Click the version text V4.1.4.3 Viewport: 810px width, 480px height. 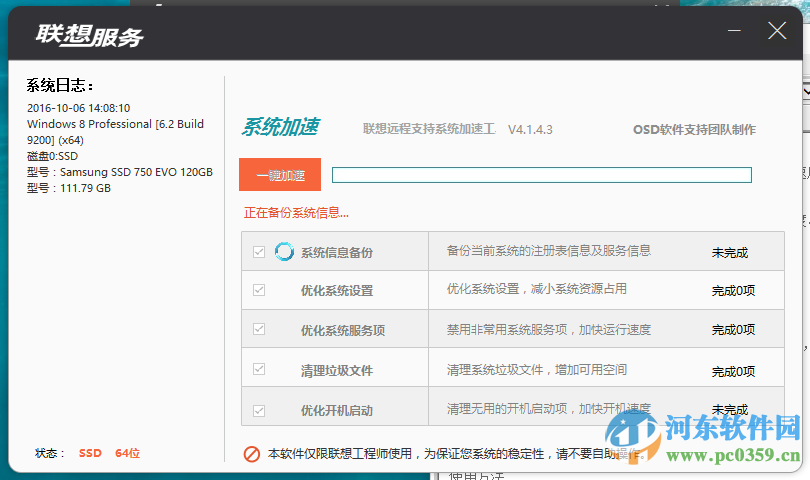tap(530, 130)
